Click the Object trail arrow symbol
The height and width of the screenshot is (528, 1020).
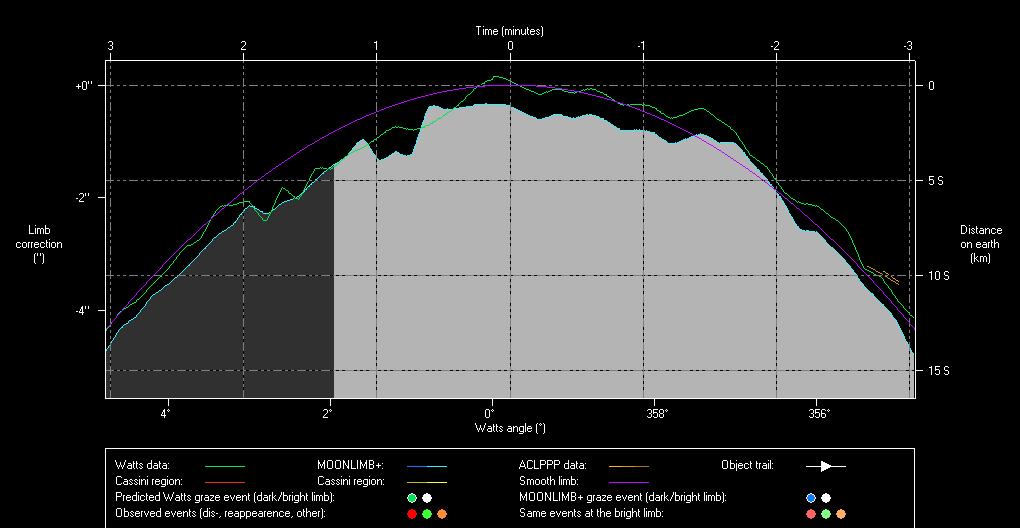825,465
